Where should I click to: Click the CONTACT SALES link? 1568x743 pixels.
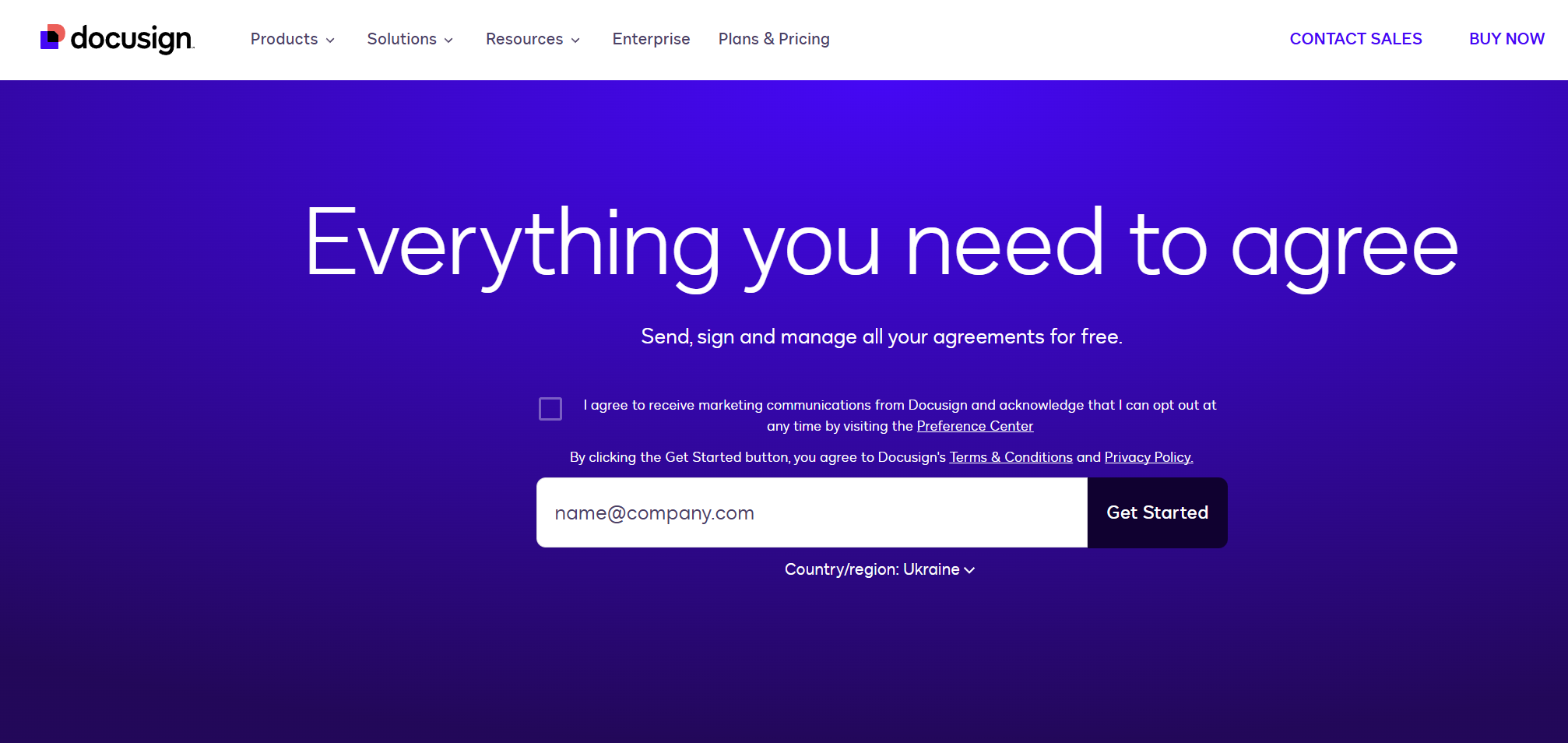[1355, 39]
